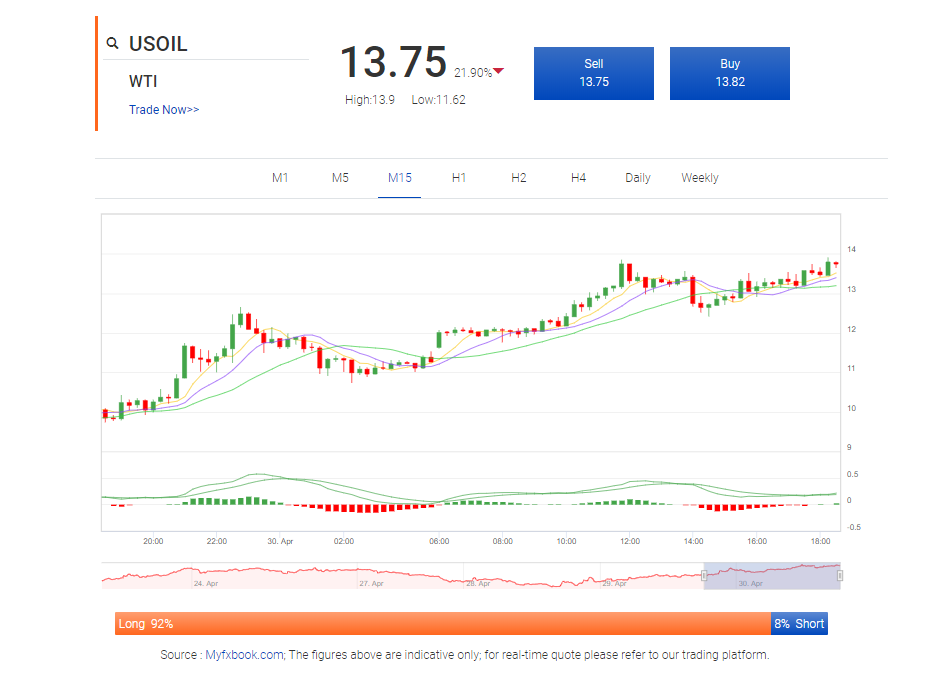This screenshot has width=941, height=680.
Task: Click the red down arrow next to 21.90%
Action: click(499, 71)
